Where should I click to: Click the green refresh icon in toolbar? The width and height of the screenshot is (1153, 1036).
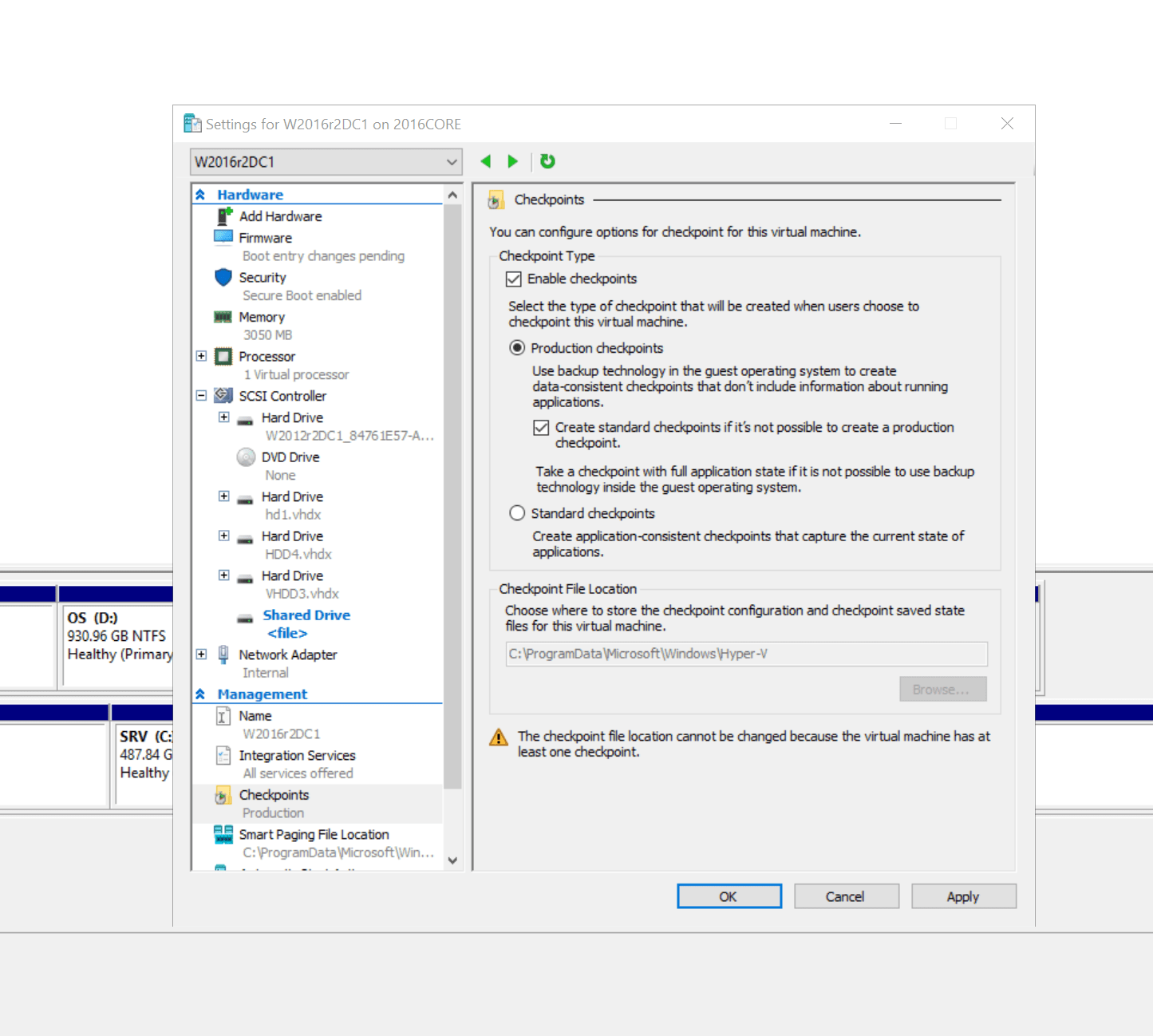547,160
